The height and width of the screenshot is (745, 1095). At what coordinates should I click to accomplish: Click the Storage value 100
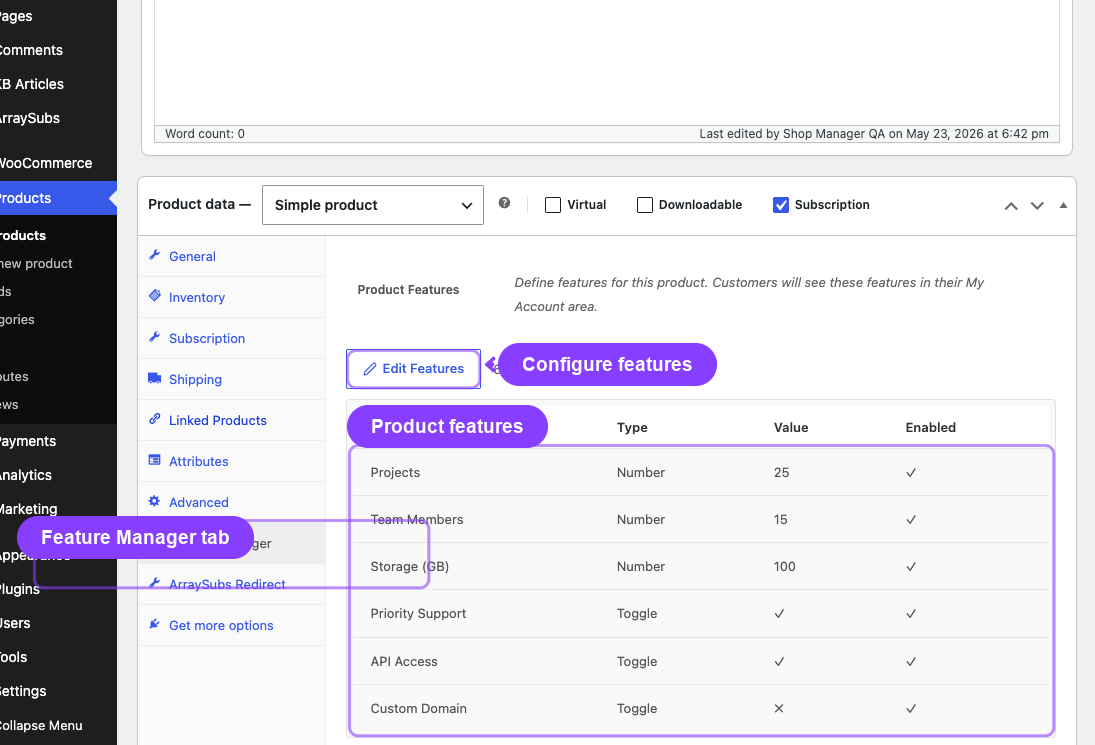784,566
